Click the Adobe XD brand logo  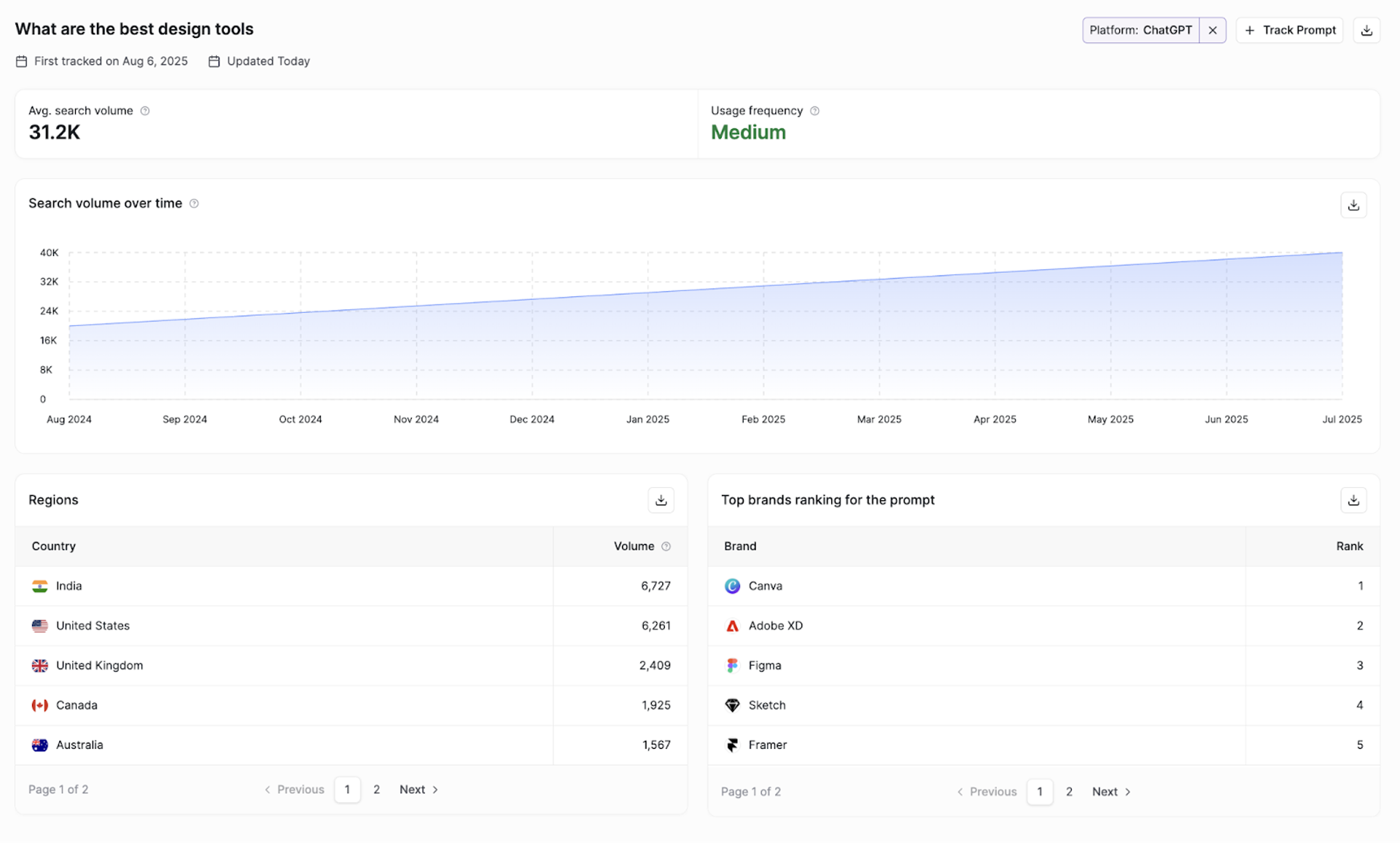[x=732, y=626]
